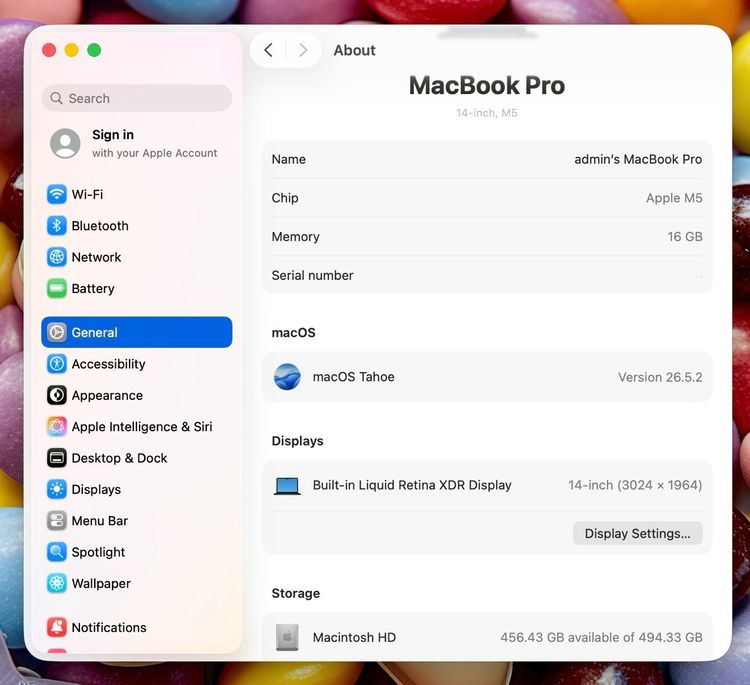Select the Appearance icon
The image size is (750, 685).
pyautogui.click(x=56, y=395)
